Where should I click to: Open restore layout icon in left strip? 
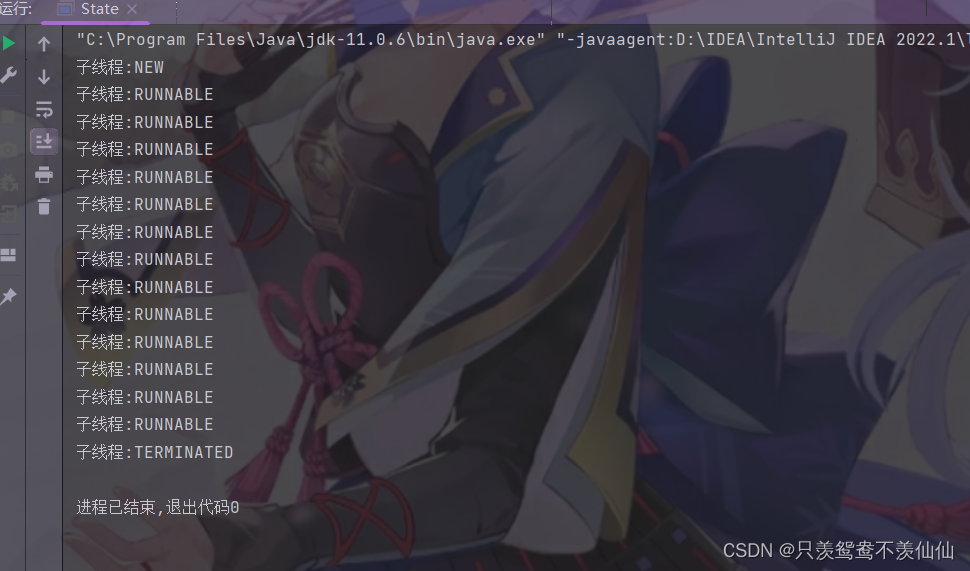click(9, 255)
